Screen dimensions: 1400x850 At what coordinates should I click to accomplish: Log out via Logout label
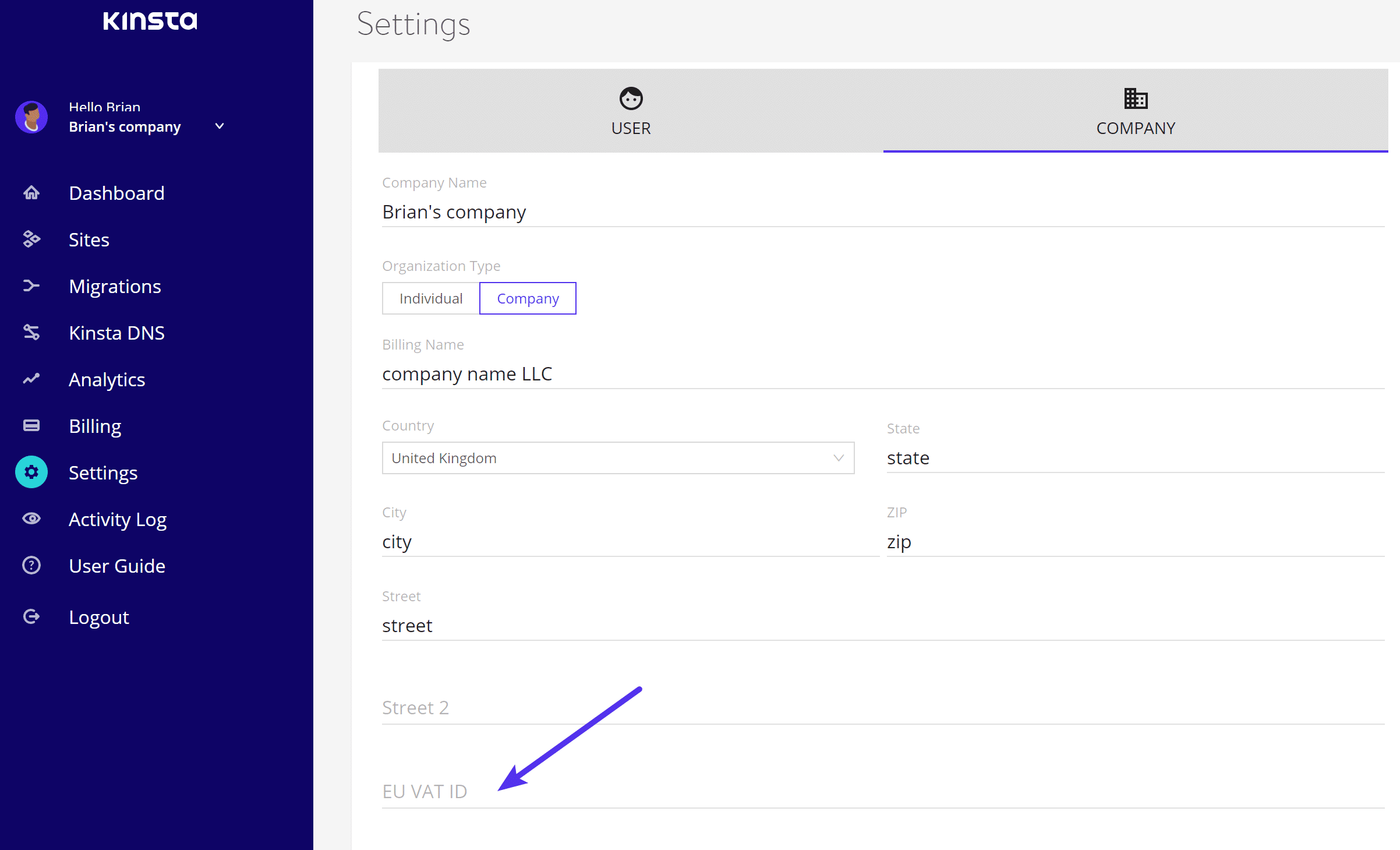pyautogui.click(x=99, y=617)
